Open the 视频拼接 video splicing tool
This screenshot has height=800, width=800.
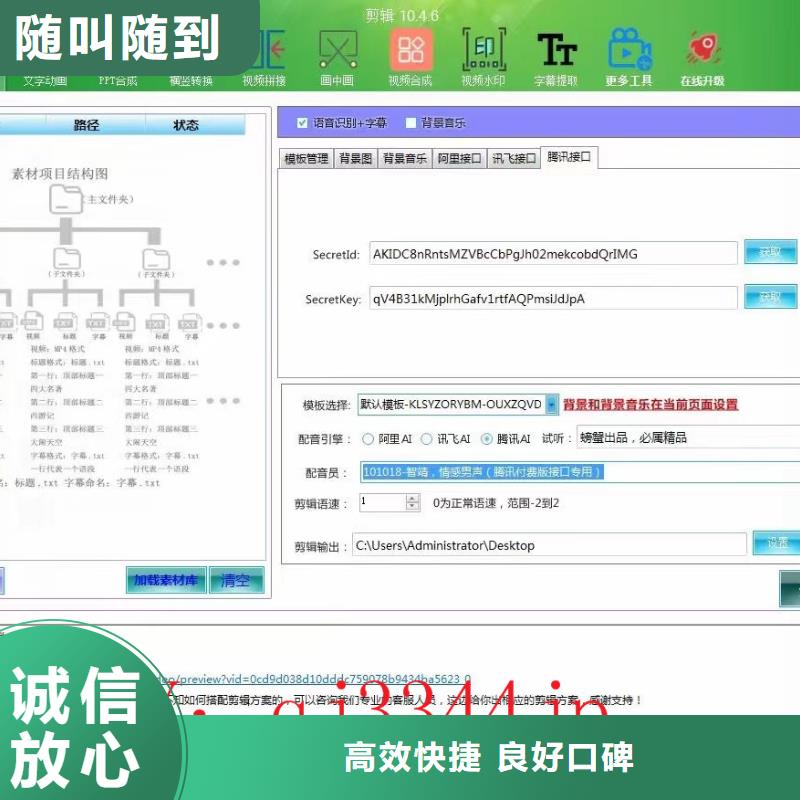pyautogui.click(x=264, y=57)
